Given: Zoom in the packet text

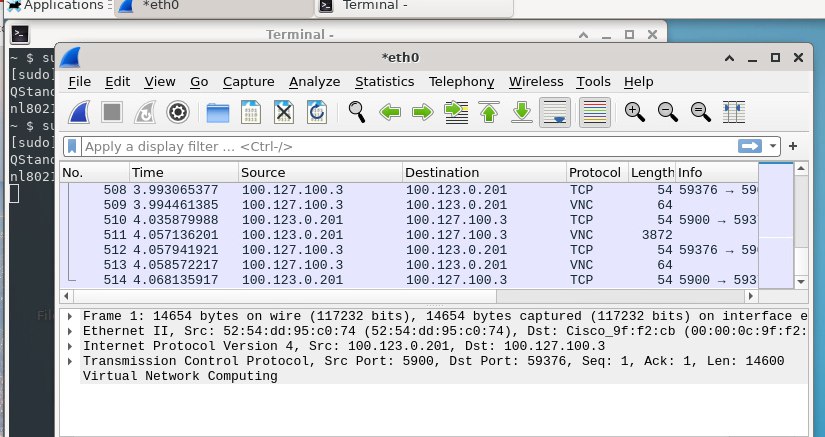Looking at the screenshot, I should point(635,112).
